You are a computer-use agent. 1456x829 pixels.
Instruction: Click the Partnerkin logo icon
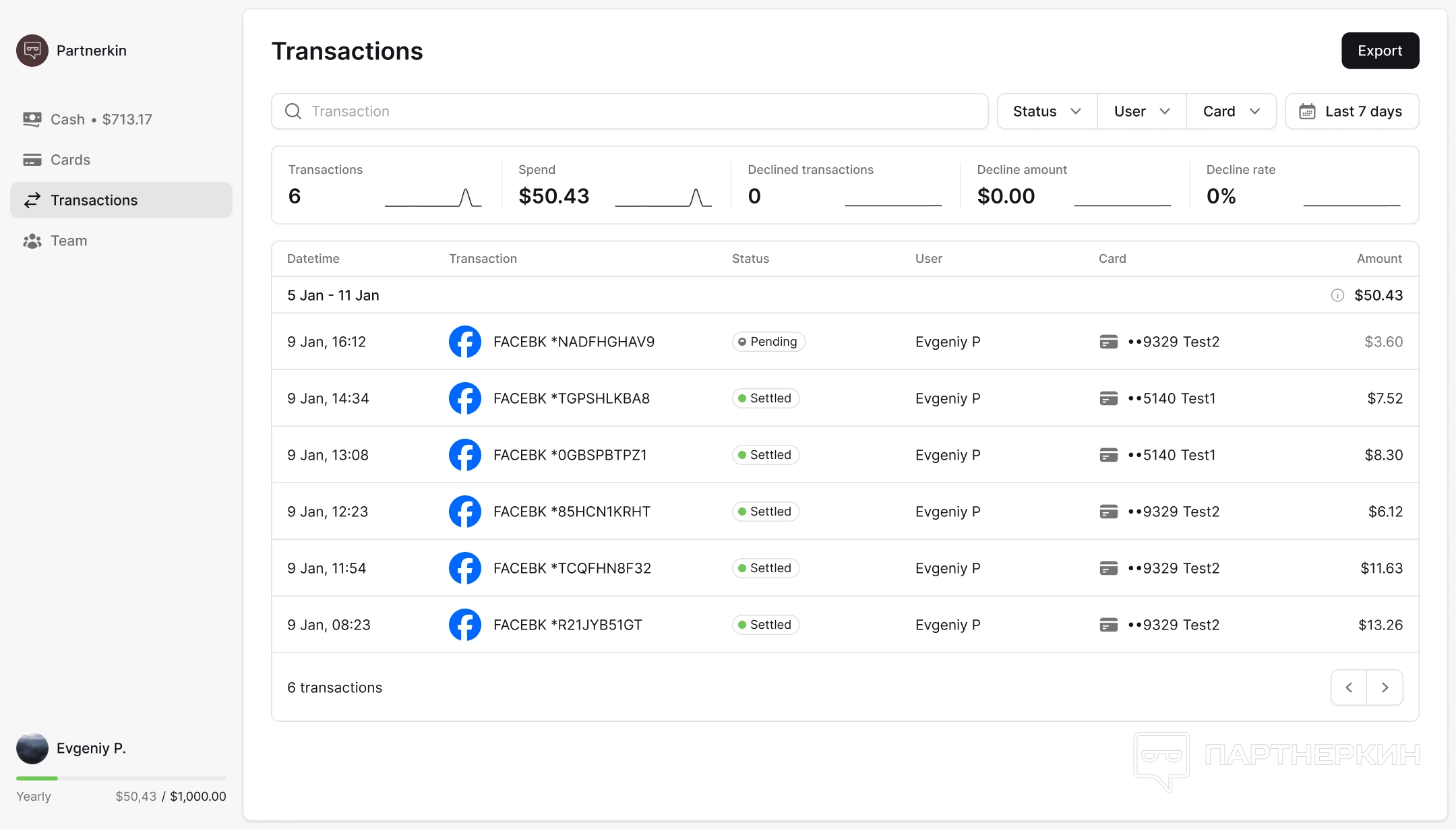pos(32,51)
